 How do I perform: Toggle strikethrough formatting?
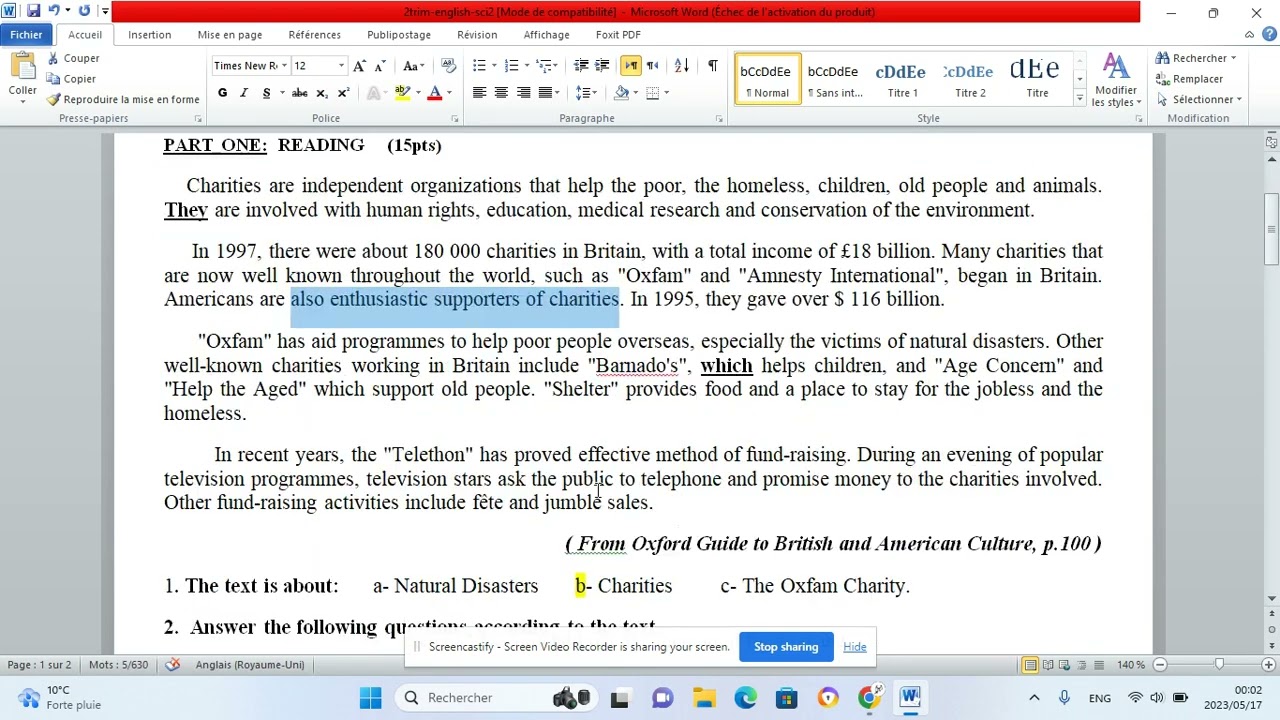(x=299, y=93)
